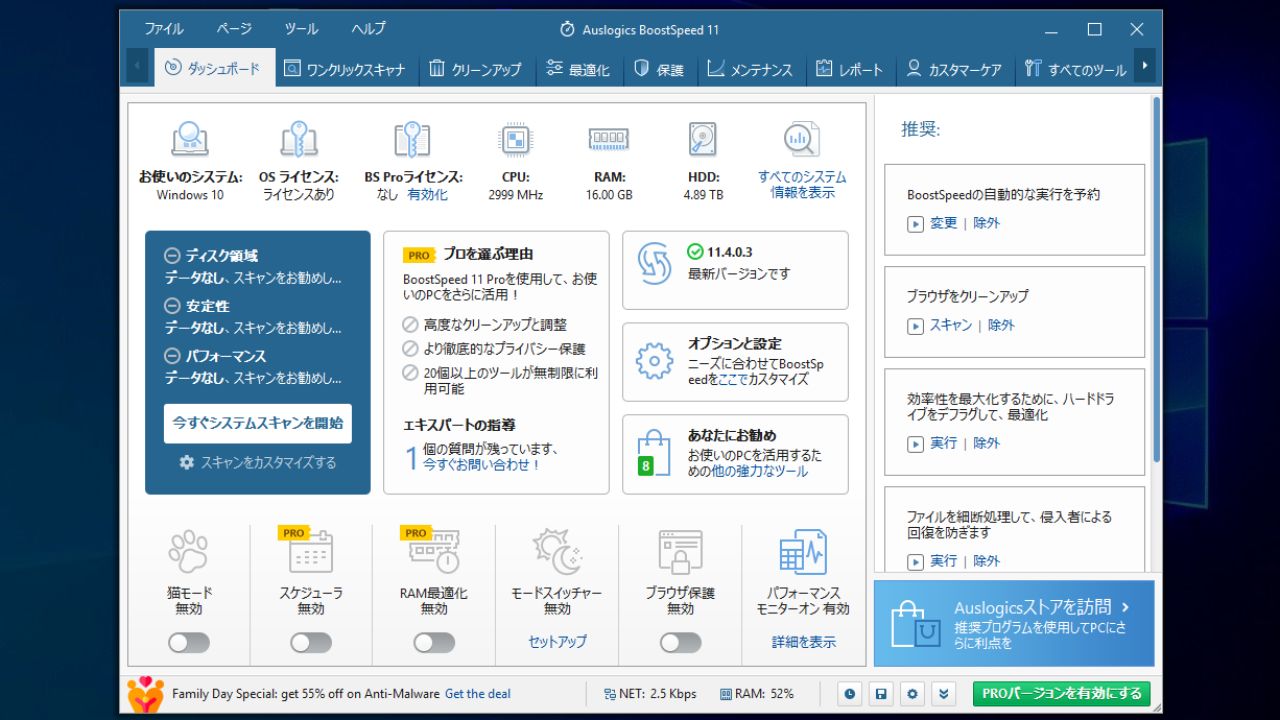Click the OS license key icon
This screenshot has width=1280, height=720.
[299, 140]
